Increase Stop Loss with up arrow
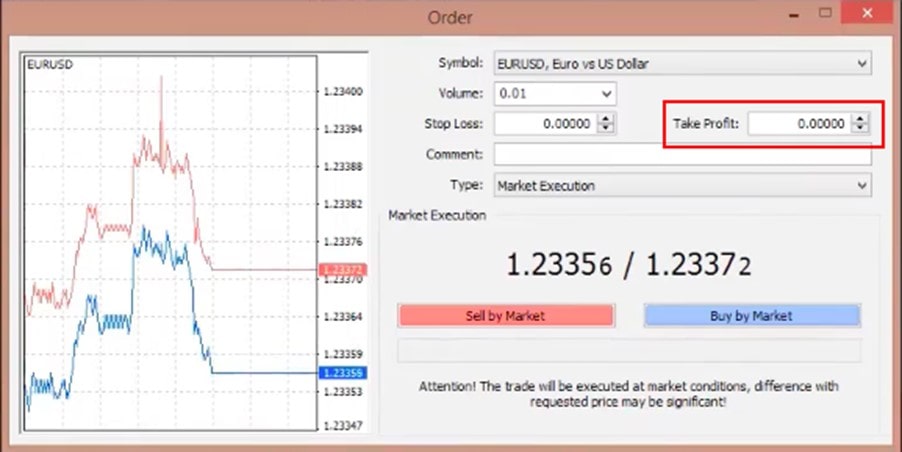 pos(606,118)
